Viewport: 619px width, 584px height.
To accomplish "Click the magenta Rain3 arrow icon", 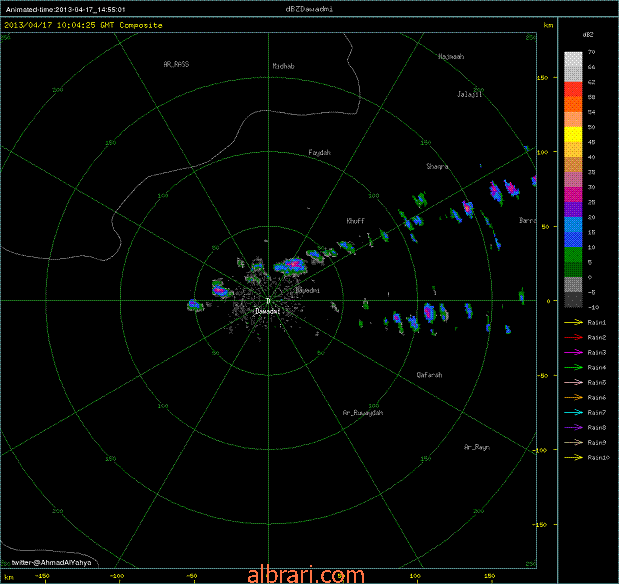I will [574, 352].
